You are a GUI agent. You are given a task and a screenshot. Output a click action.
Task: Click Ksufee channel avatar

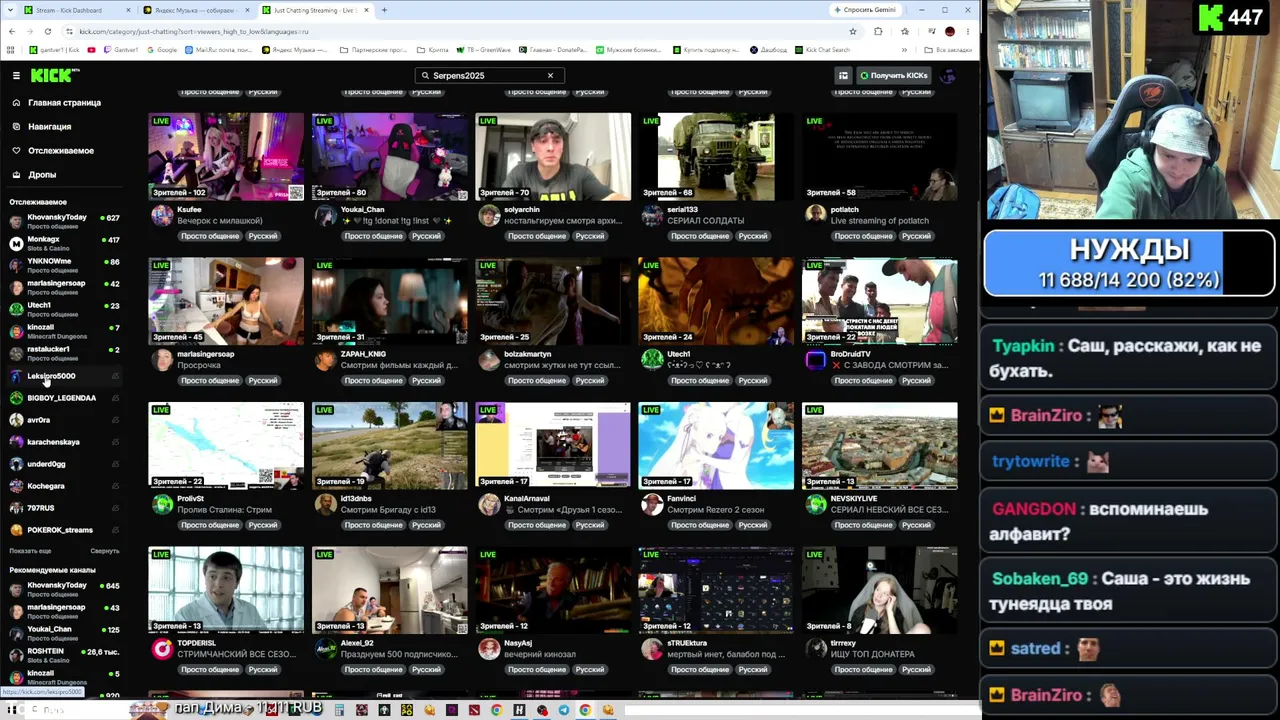pos(161,216)
